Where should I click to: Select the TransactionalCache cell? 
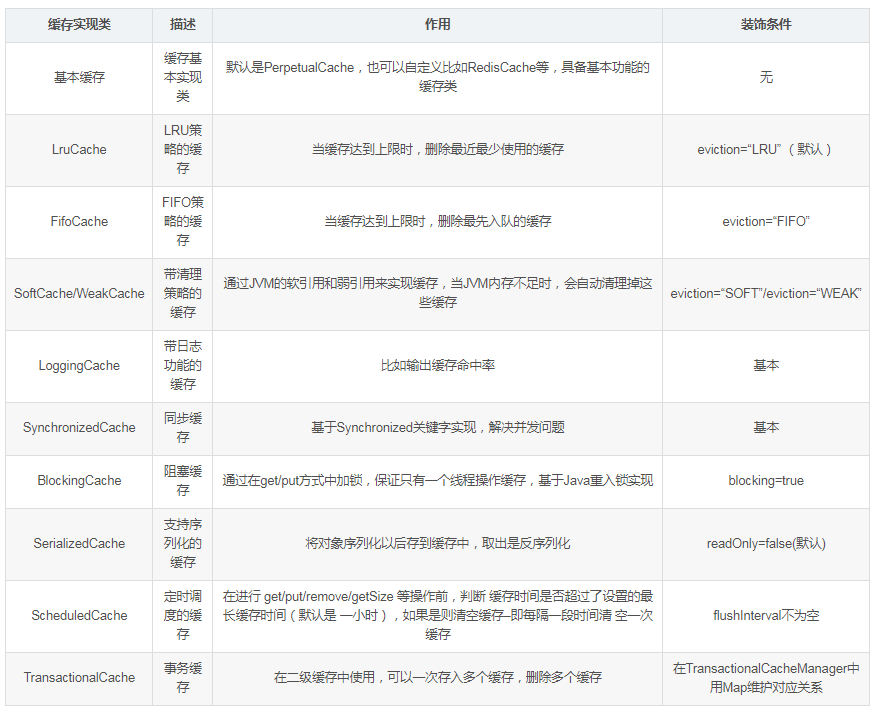click(79, 678)
